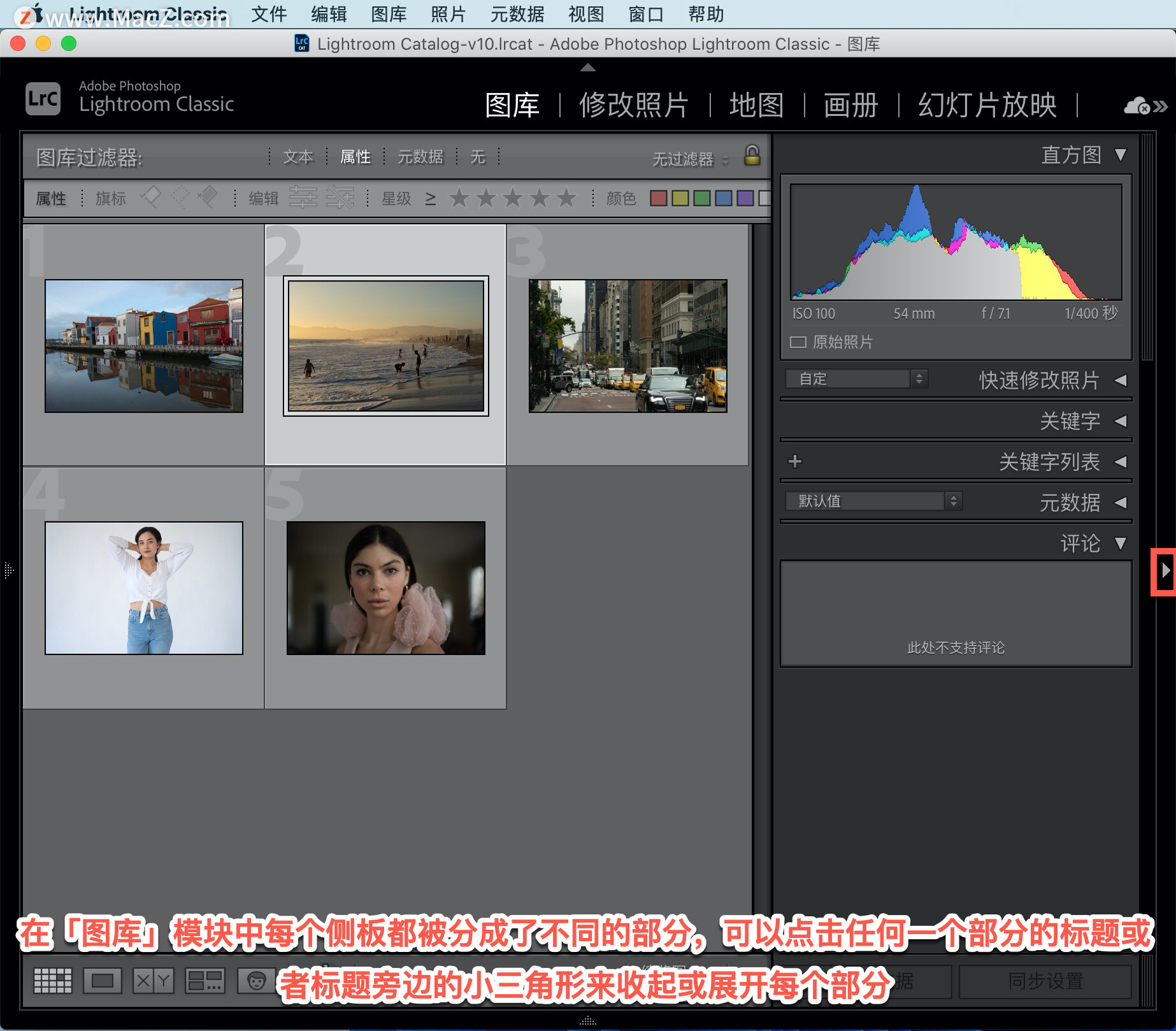
Task: Filter by purple color label
Action: click(745, 198)
